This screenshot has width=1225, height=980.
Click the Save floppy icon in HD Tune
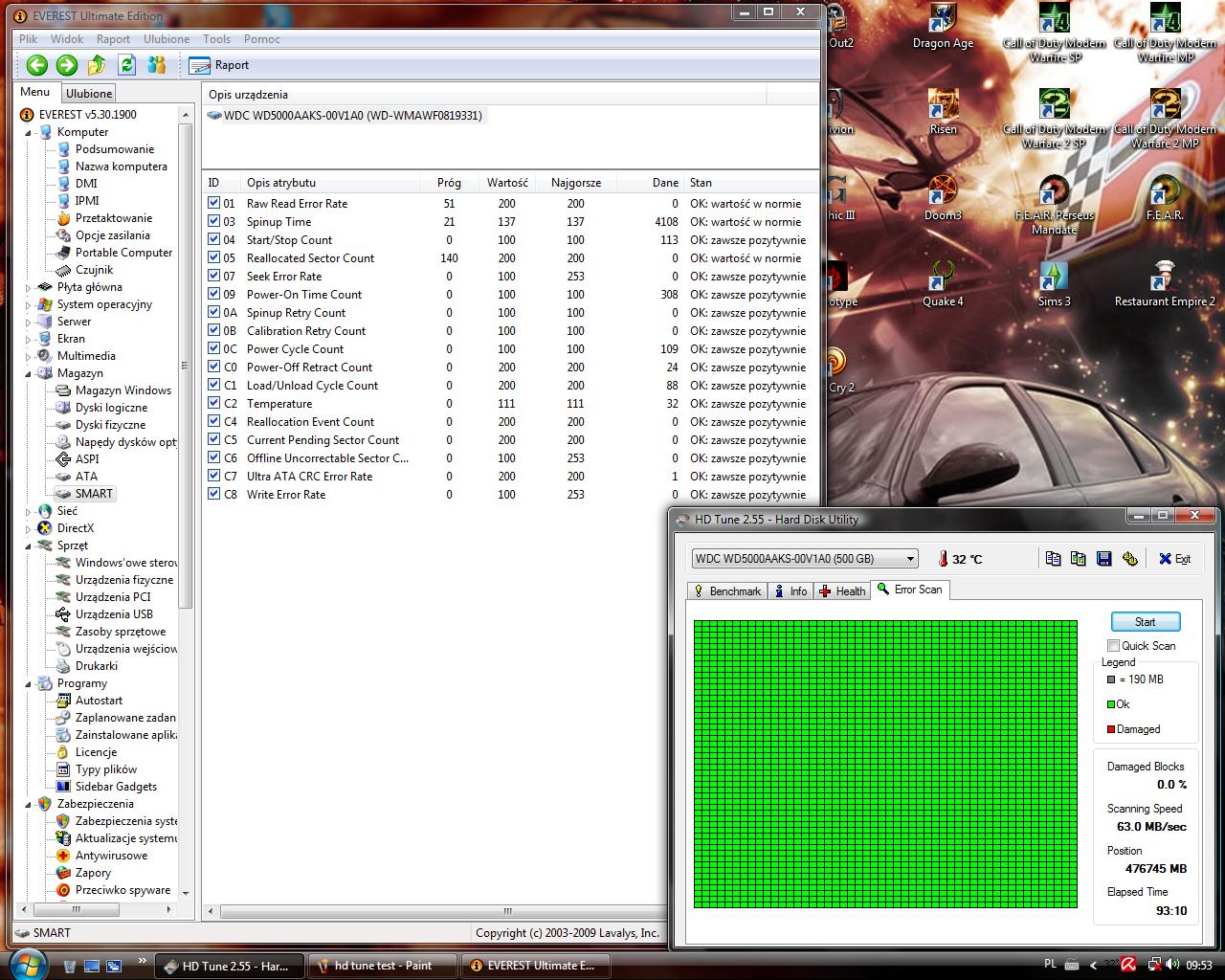(1104, 559)
